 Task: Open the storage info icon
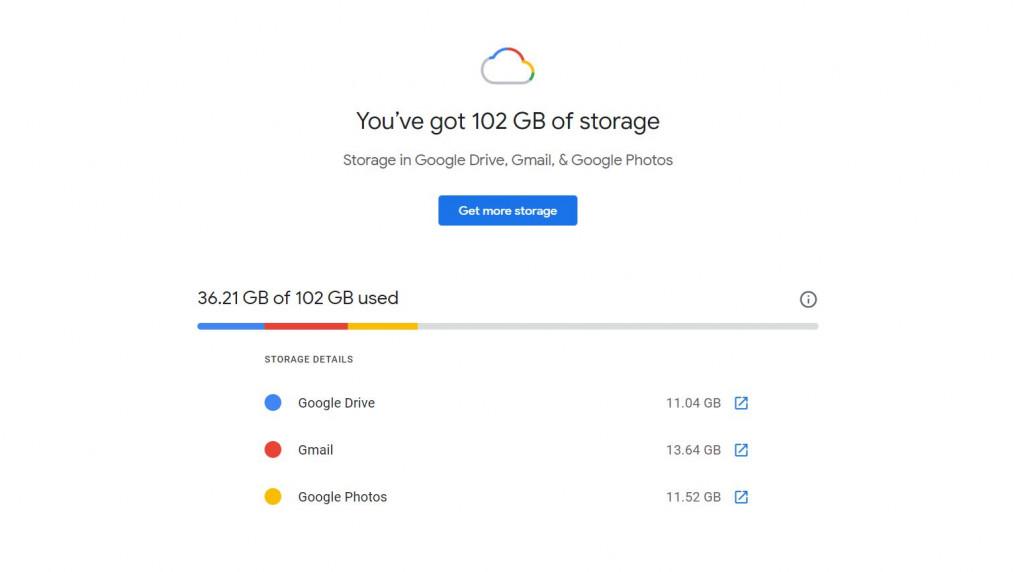[808, 299]
